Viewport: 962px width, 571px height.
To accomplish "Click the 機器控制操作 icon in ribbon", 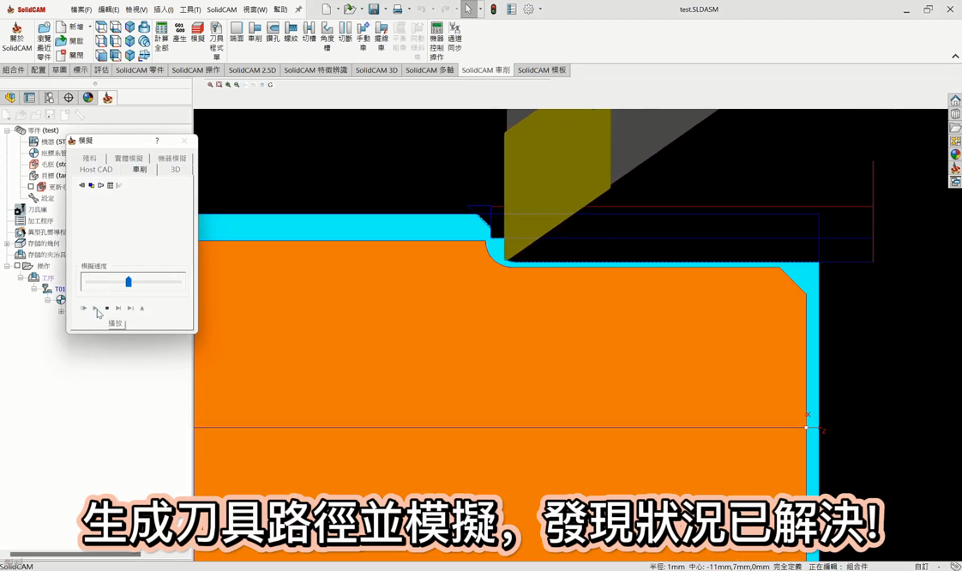I will 436,41.
